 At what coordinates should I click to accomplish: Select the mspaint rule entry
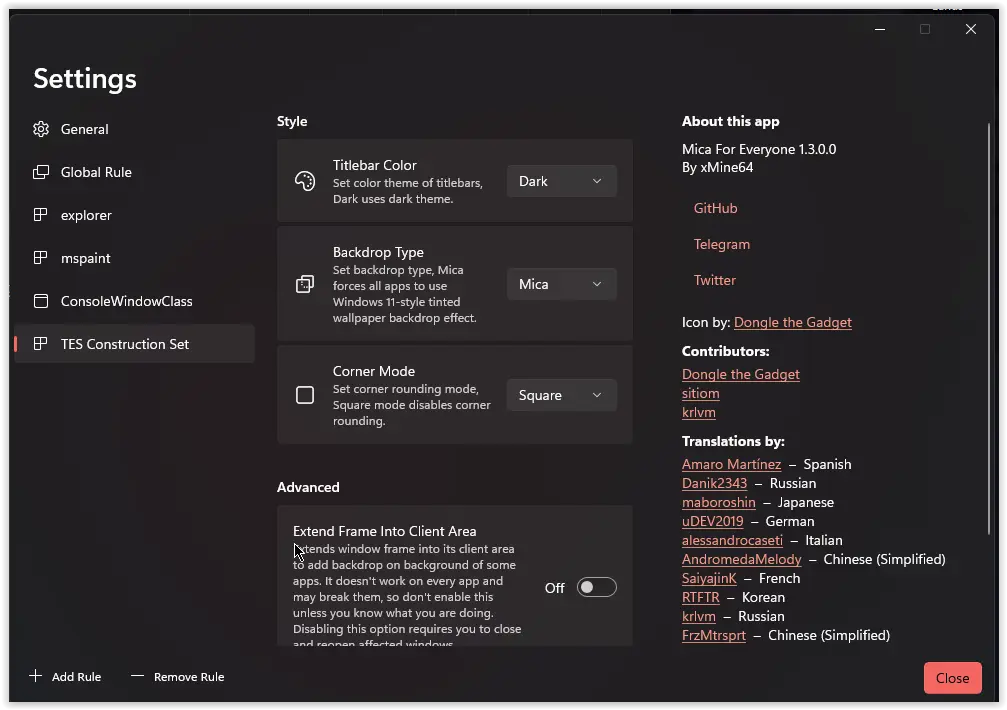[x=134, y=258]
